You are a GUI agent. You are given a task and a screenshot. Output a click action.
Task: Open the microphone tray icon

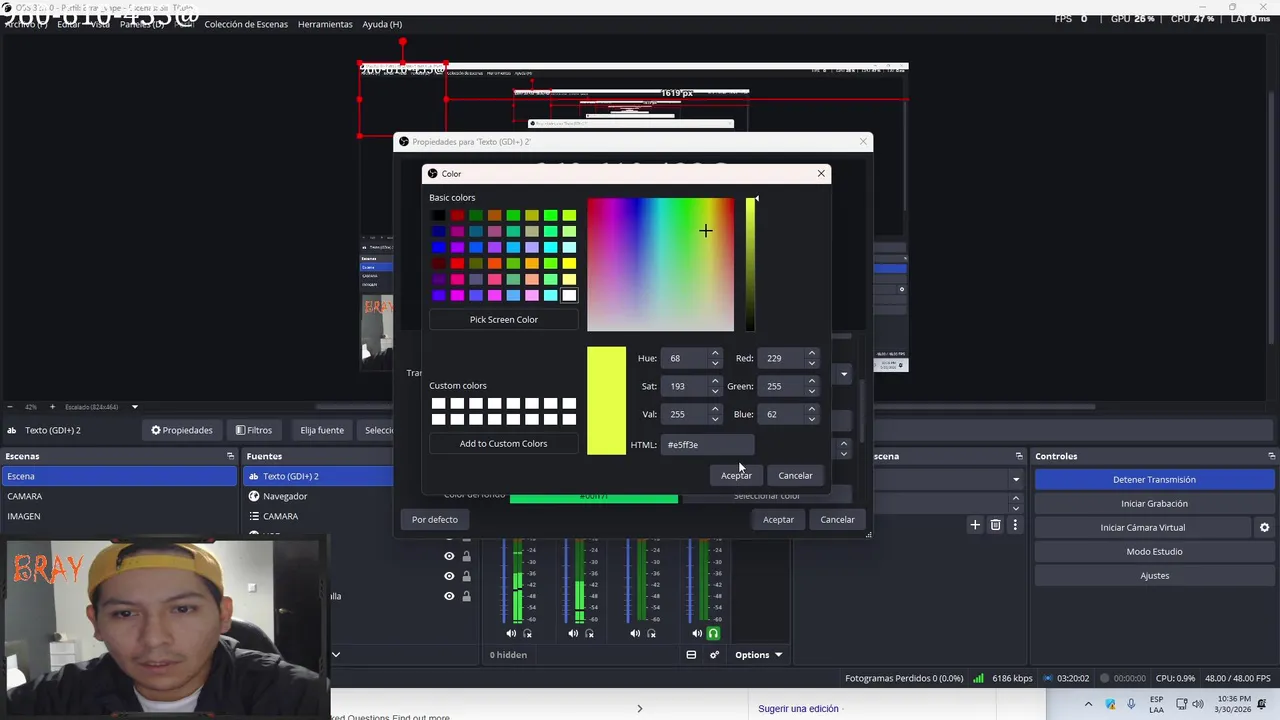(x=1131, y=704)
